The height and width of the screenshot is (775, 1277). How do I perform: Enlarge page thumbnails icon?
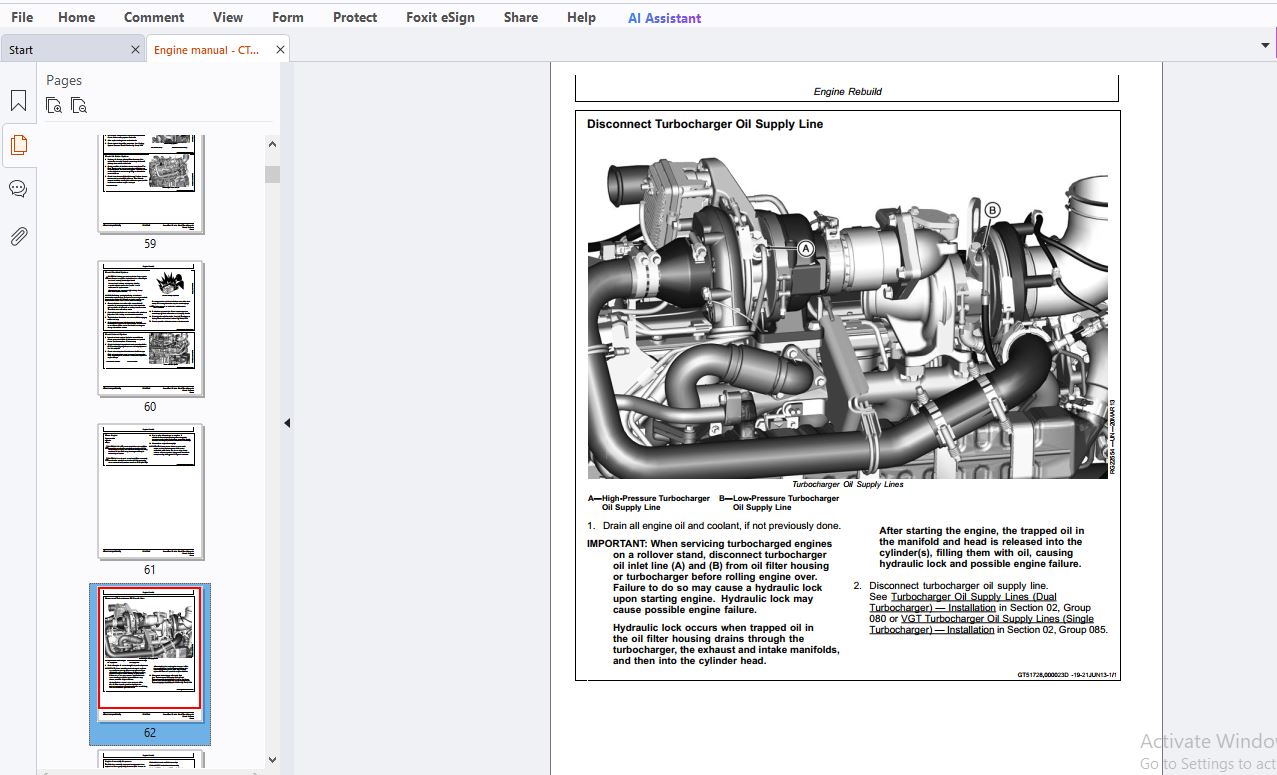coord(54,105)
